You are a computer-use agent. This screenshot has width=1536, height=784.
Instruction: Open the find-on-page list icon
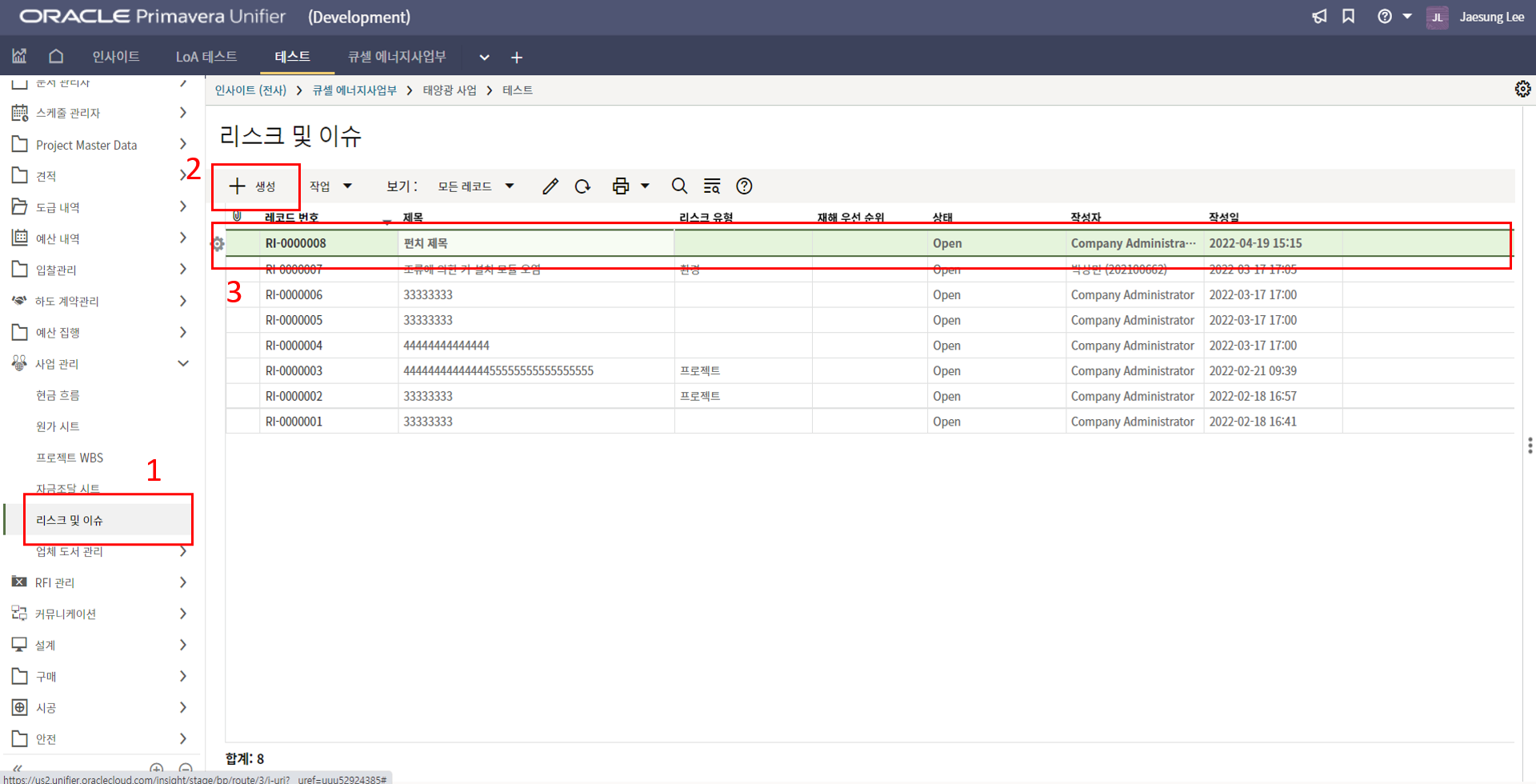[711, 186]
